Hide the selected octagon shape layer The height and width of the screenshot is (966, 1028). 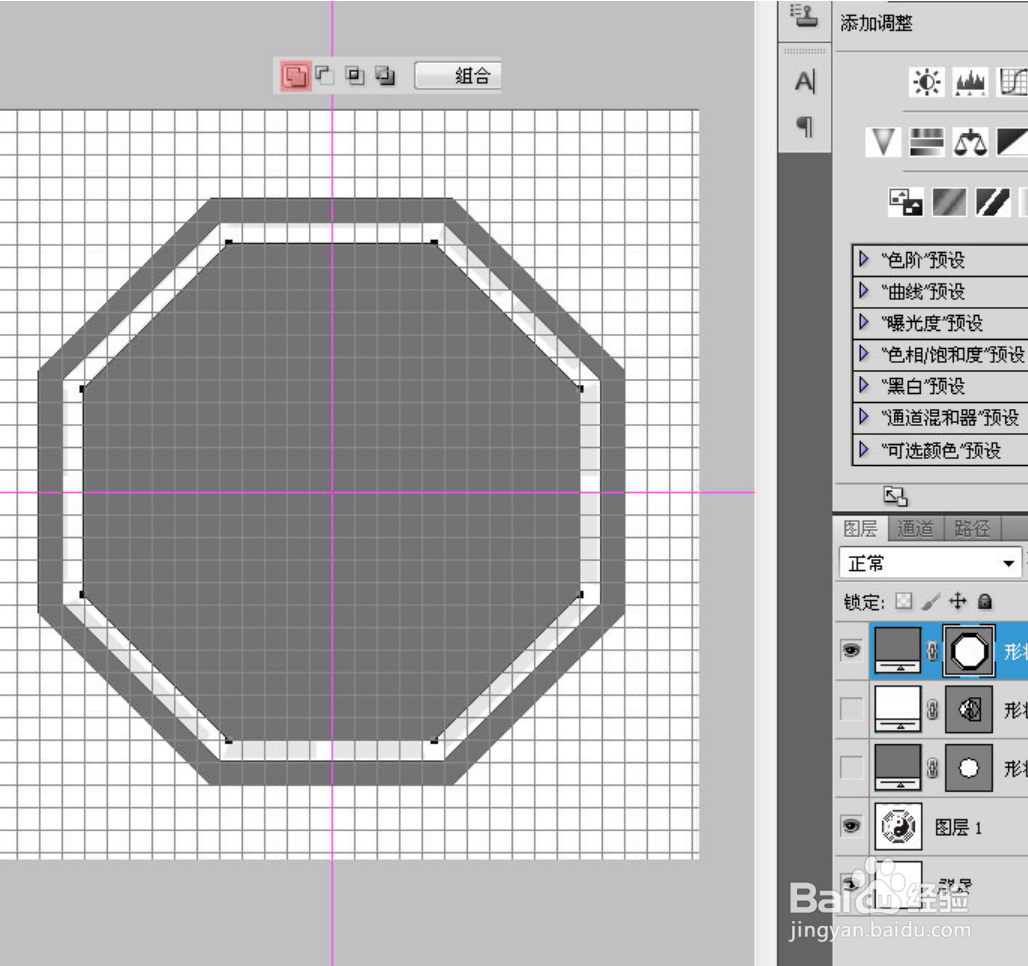tap(851, 650)
